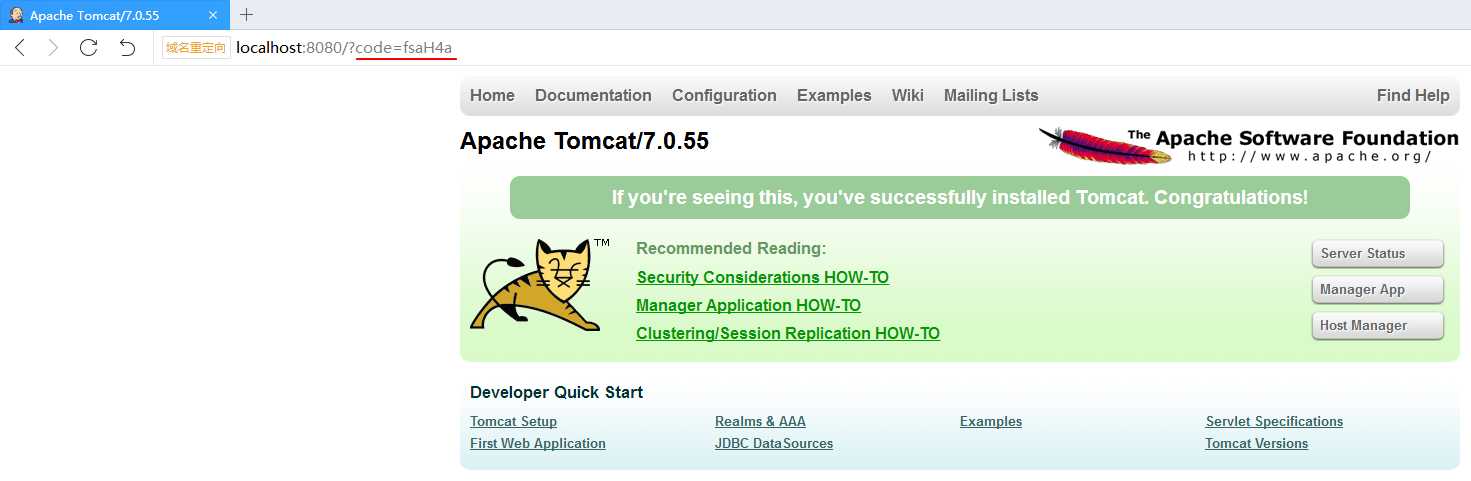Click the browser back arrow
Screen dimensions: 1471x481
coord(20,48)
